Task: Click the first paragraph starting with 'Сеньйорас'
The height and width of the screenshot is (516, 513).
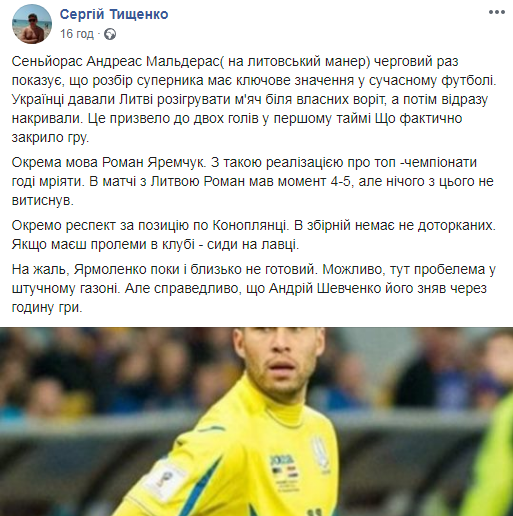Action: click(x=254, y=99)
